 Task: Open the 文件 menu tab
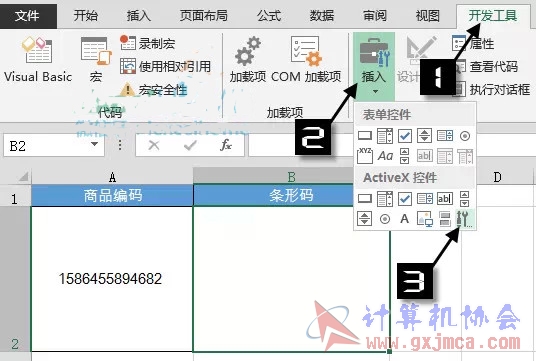[x=27, y=15]
